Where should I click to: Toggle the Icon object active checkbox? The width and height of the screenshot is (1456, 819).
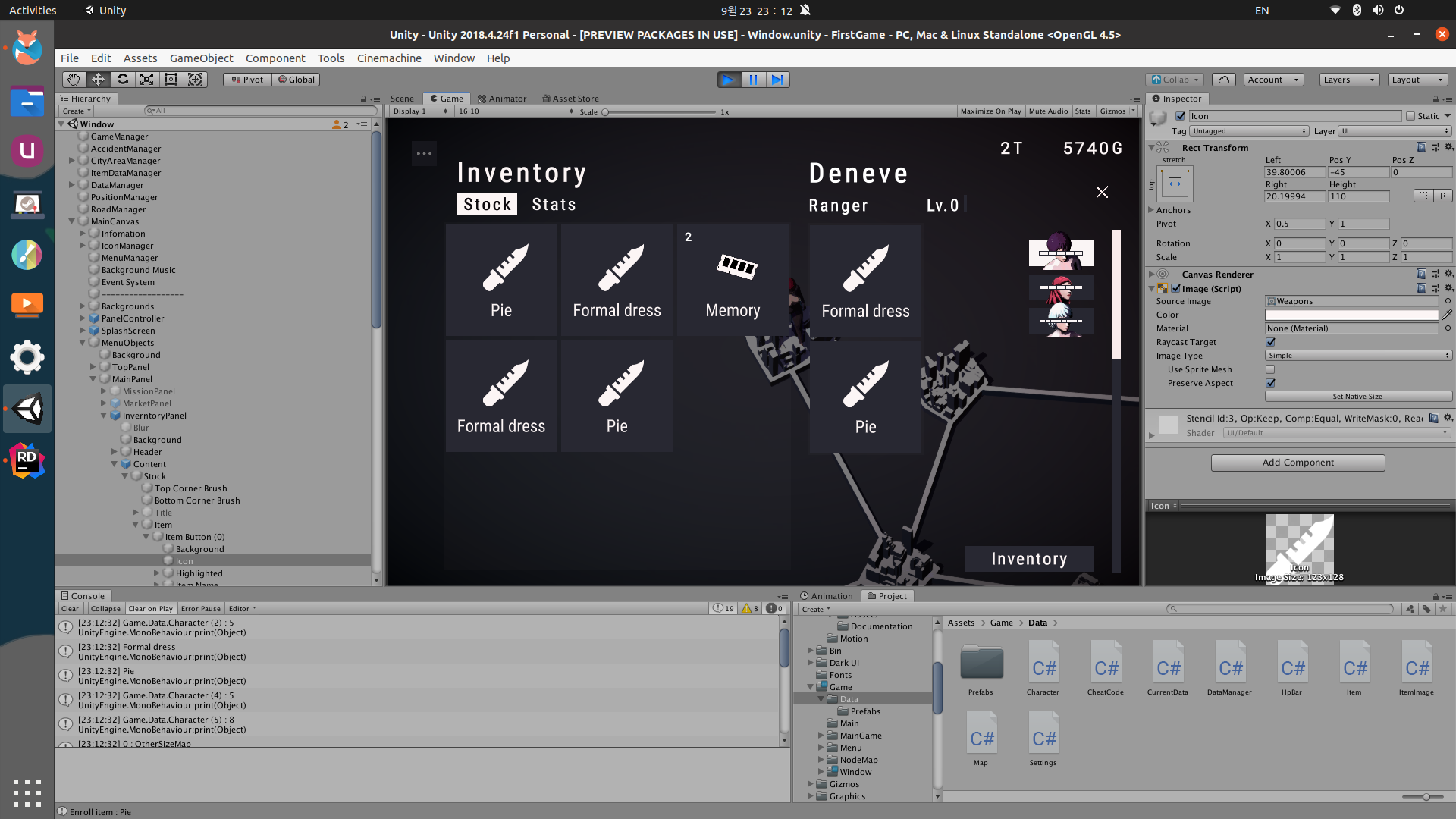[x=1180, y=116]
